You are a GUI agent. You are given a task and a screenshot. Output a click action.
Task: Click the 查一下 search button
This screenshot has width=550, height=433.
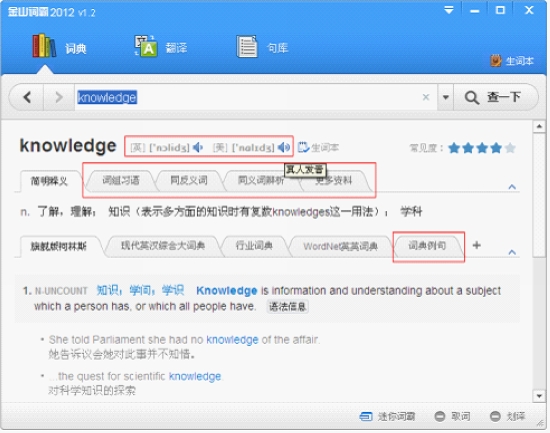coord(495,97)
